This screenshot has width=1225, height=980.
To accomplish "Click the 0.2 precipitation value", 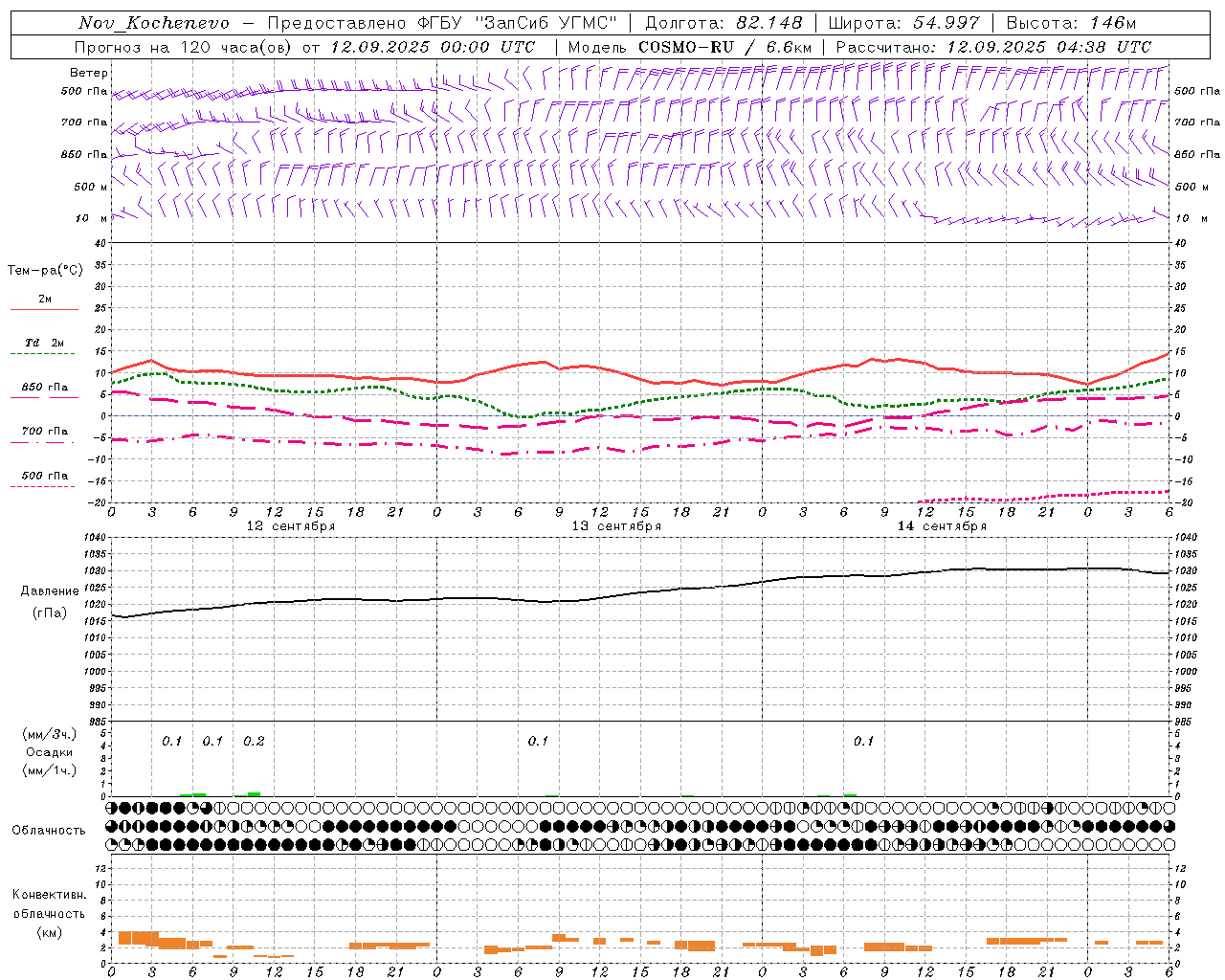I will [x=254, y=741].
